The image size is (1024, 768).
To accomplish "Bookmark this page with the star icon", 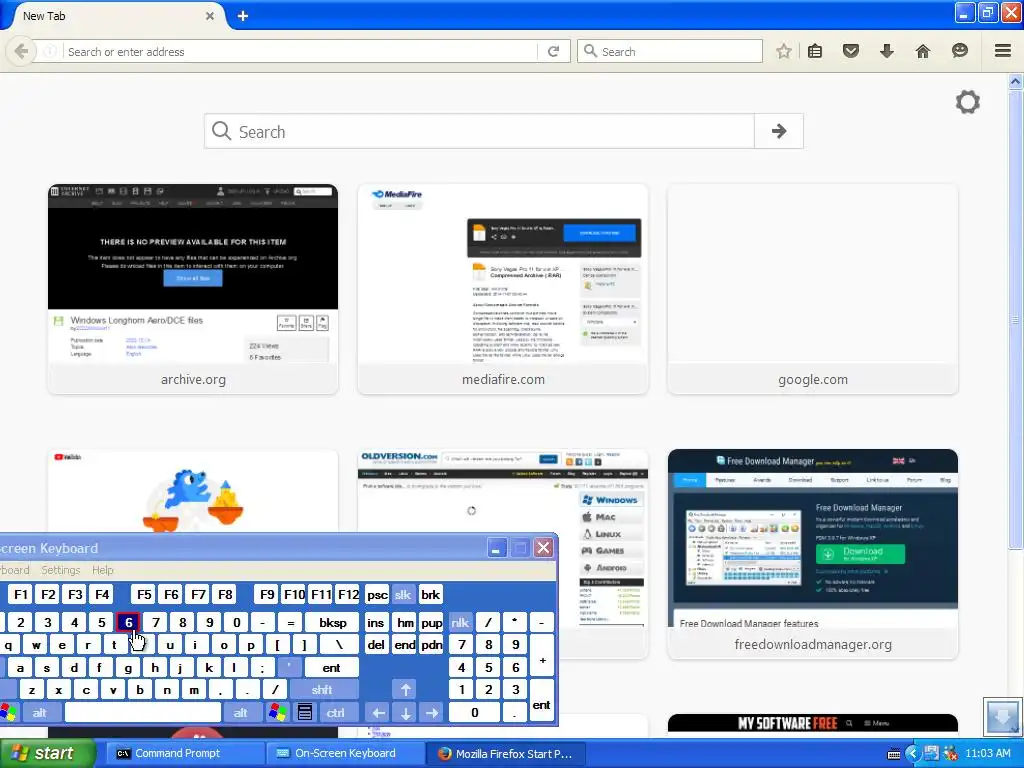I will point(784,51).
